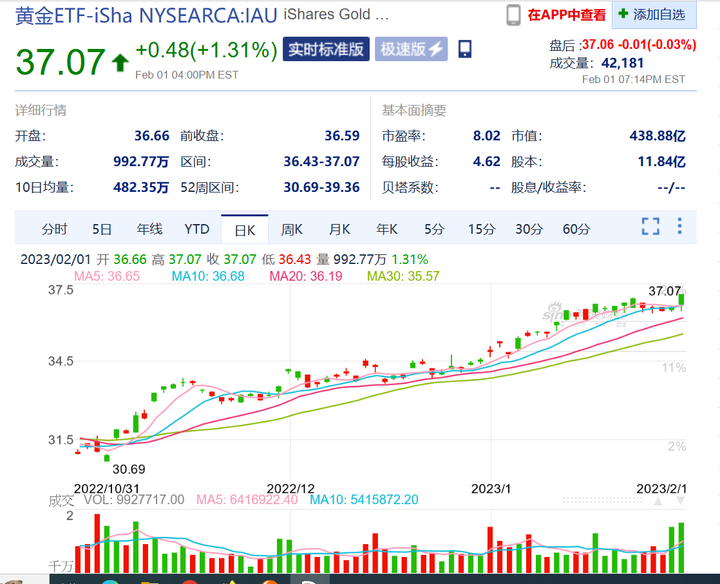This screenshot has width=720, height=584.
Task: Click the up triangle beside range slider
Action: click(658, 501)
